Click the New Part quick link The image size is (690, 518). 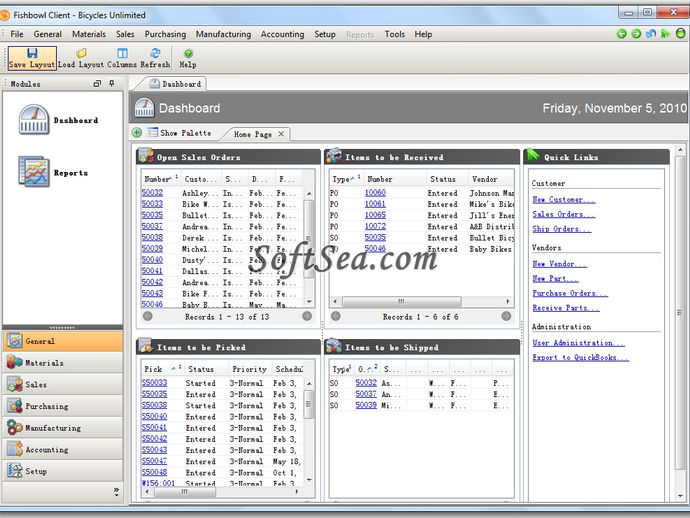[x=555, y=279]
